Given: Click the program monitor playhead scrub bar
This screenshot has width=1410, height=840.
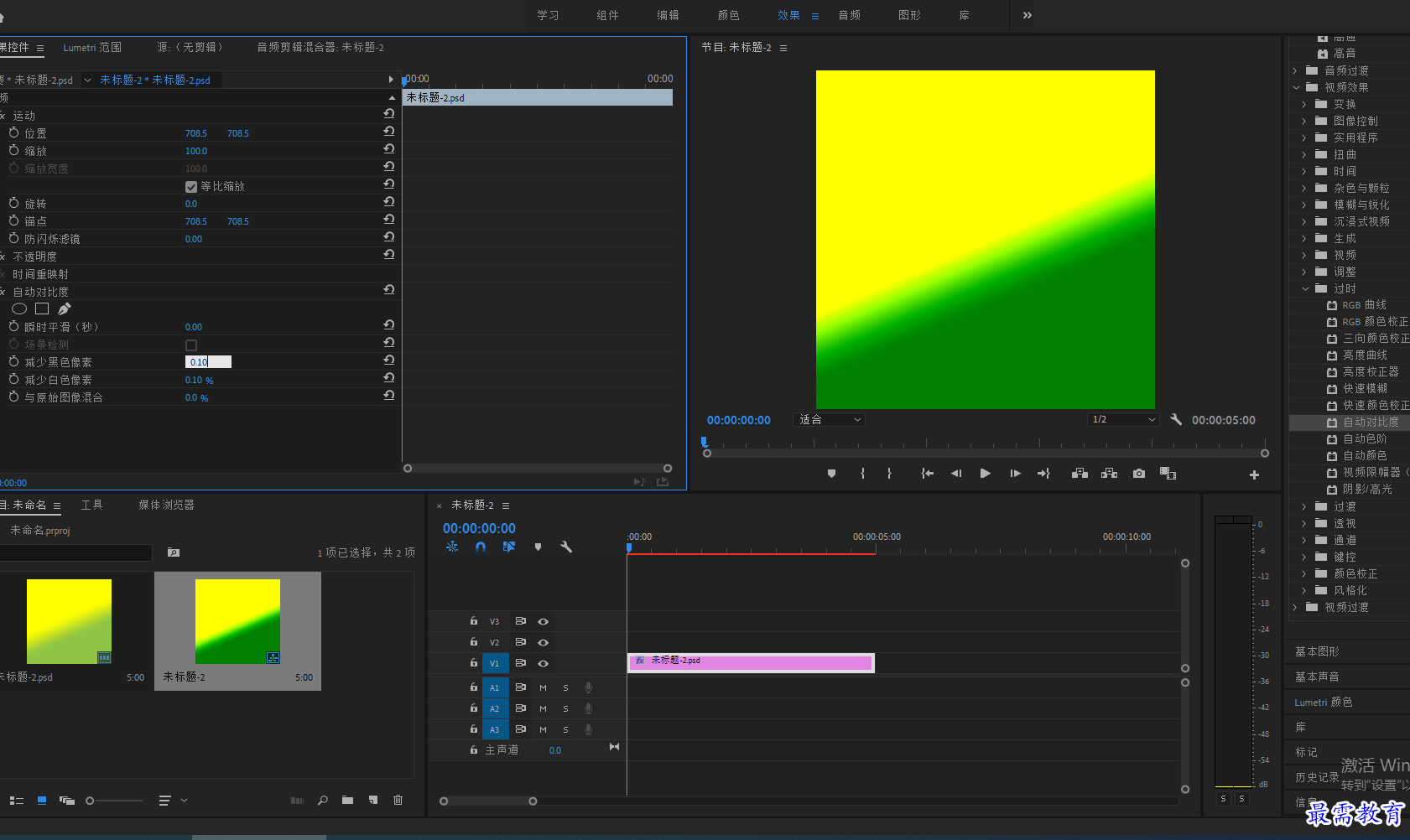Looking at the screenshot, I should click(986, 453).
